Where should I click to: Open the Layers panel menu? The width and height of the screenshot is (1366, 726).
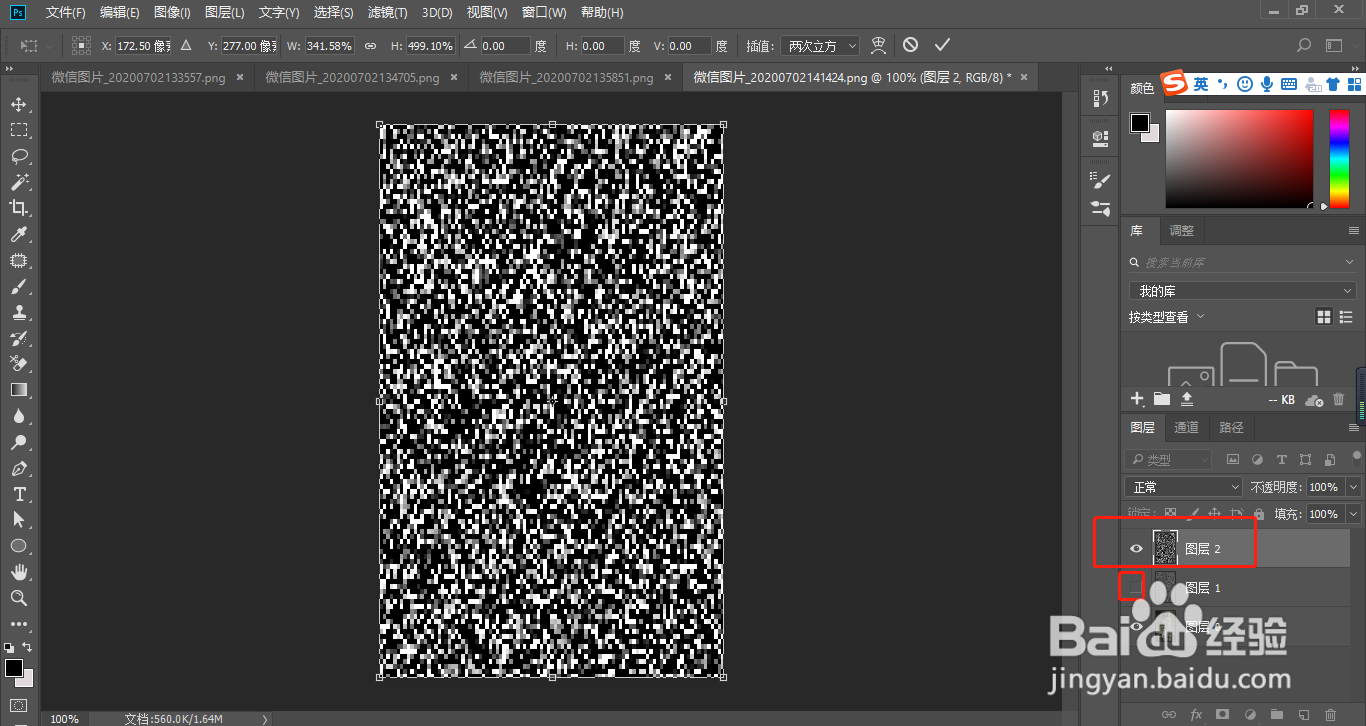point(1354,428)
